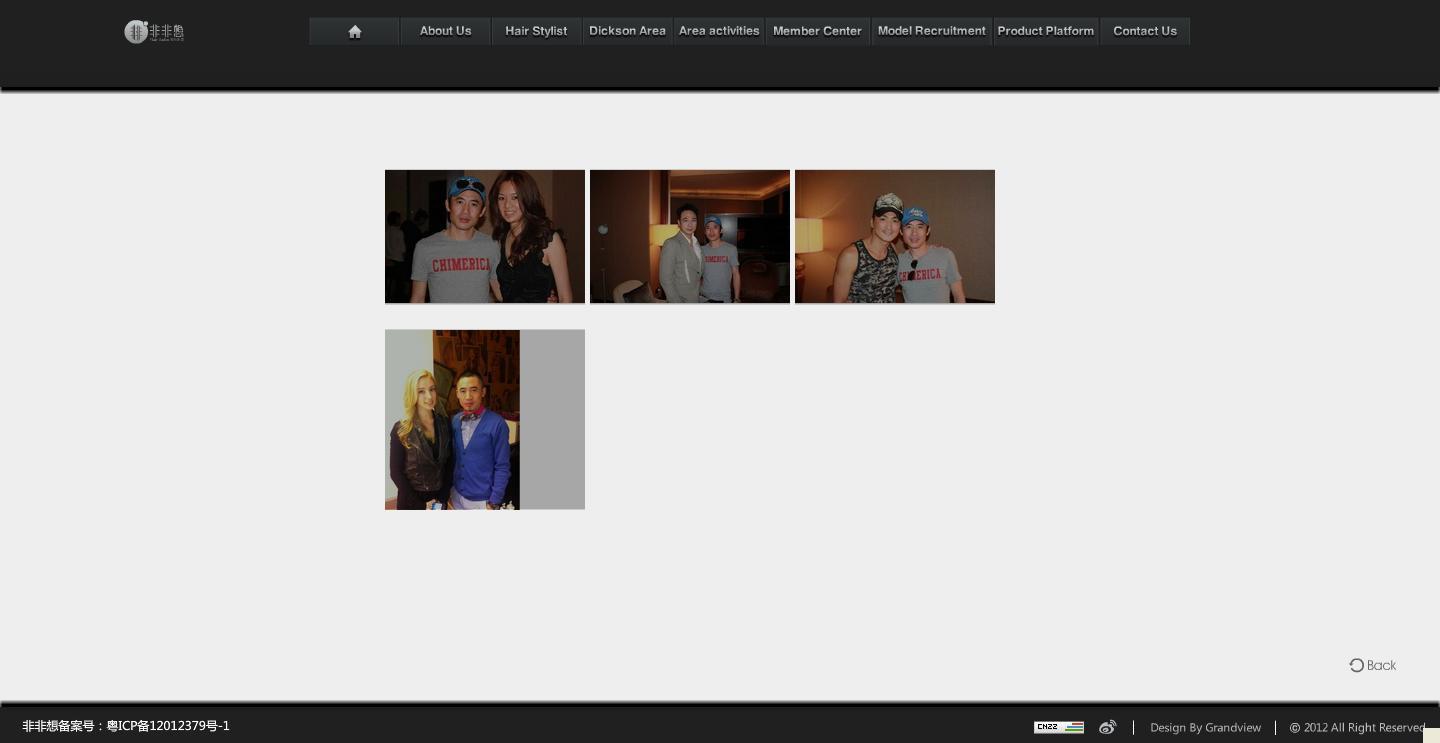Go to the Hair Stylist page

(536, 31)
